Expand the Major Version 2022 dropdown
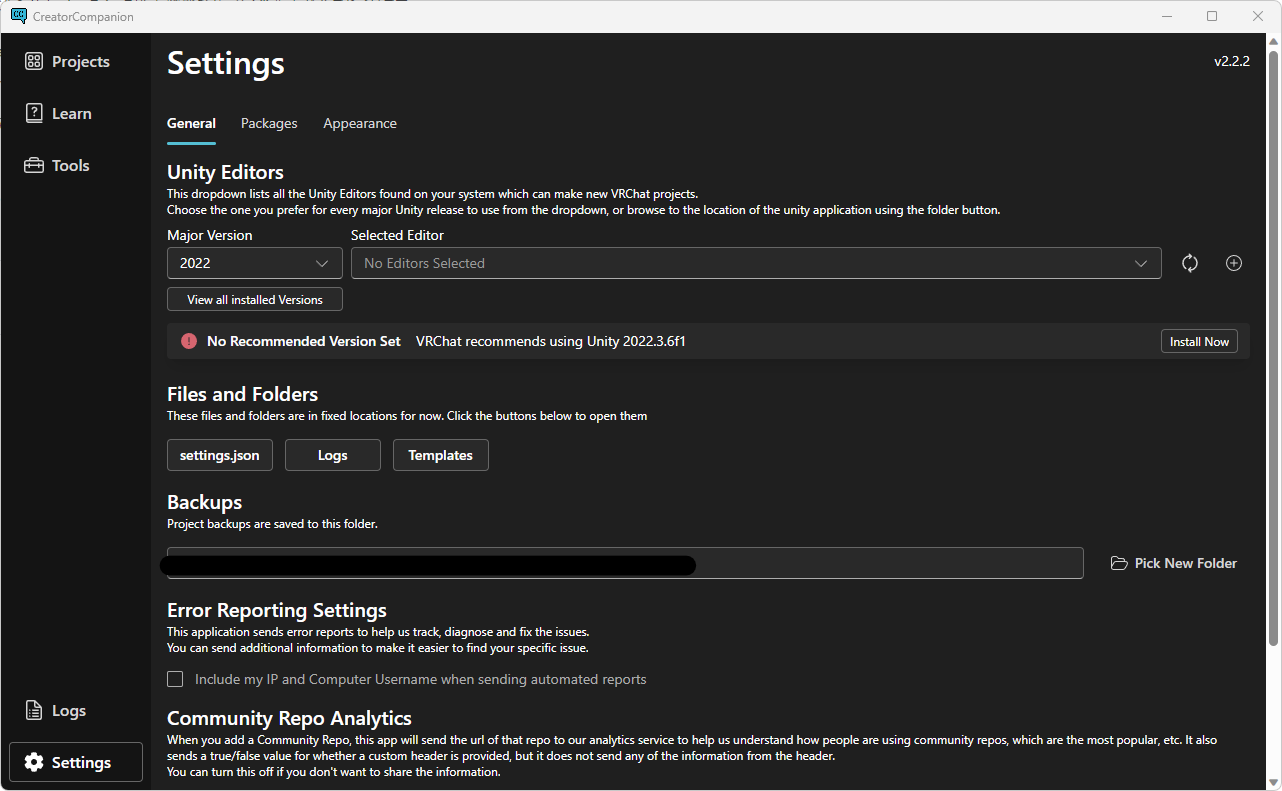This screenshot has height=791, width=1282. click(254, 263)
